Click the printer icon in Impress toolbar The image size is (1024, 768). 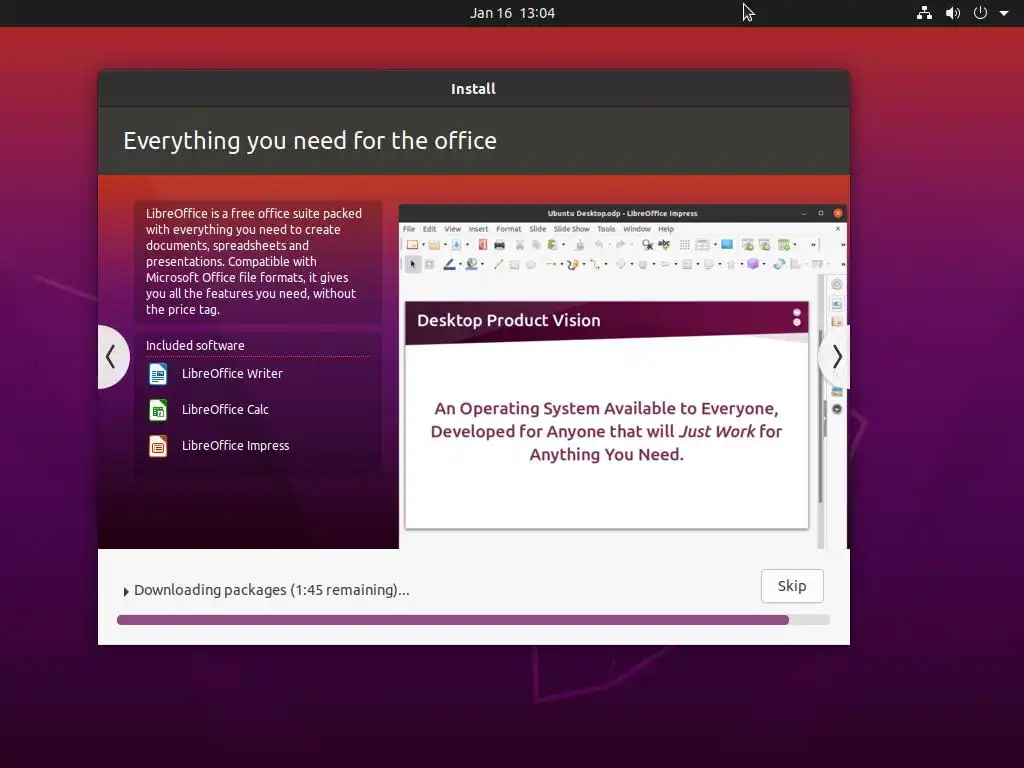coord(500,245)
